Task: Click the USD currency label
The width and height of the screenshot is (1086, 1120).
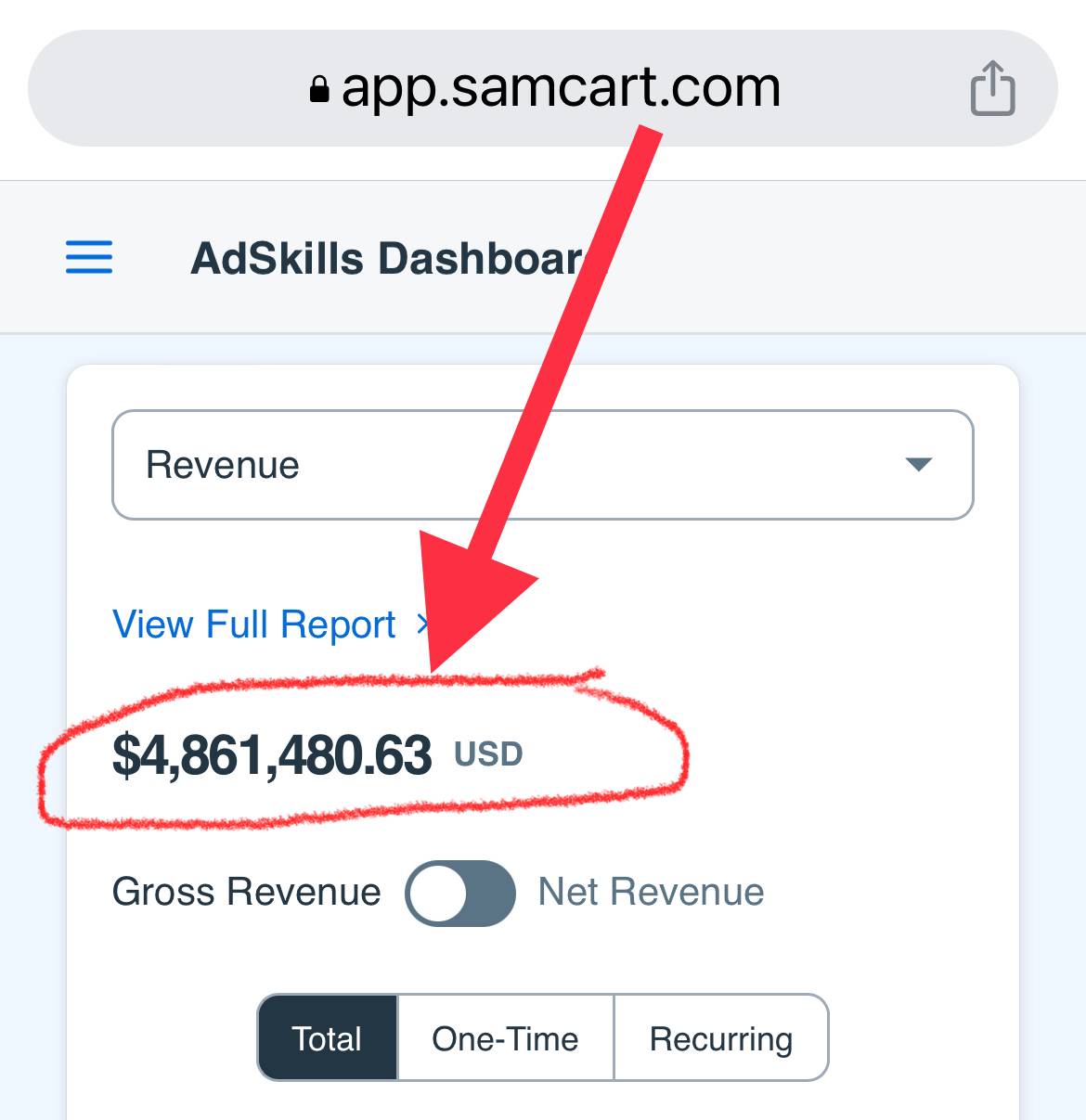Action: [488, 754]
